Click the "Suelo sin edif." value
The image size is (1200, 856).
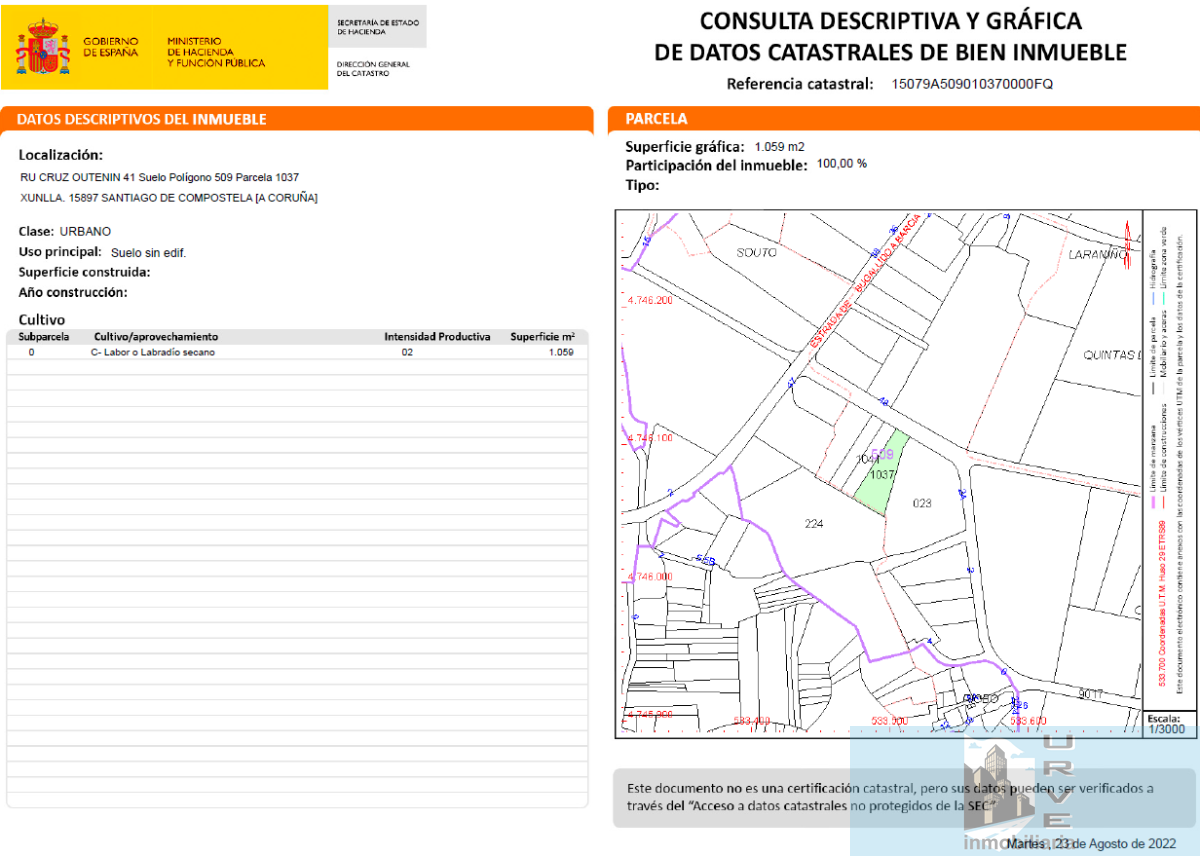tap(148, 252)
